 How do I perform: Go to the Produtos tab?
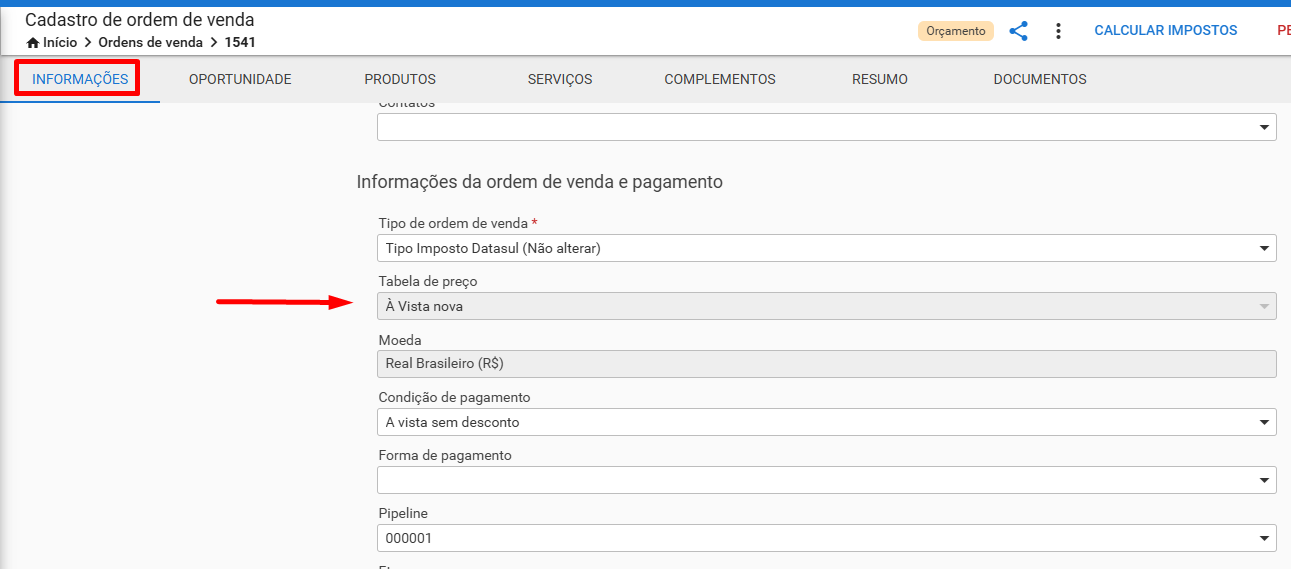(400, 79)
